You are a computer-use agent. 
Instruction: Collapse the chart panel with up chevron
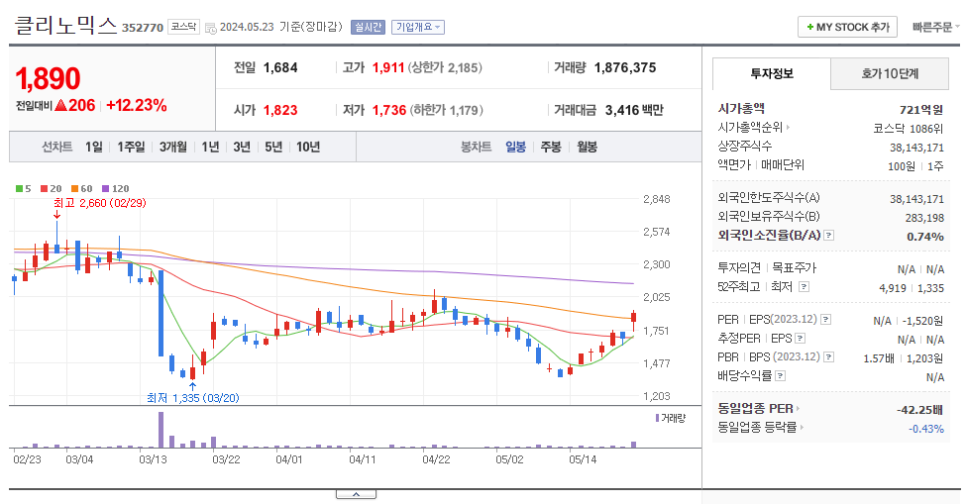click(356, 494)
